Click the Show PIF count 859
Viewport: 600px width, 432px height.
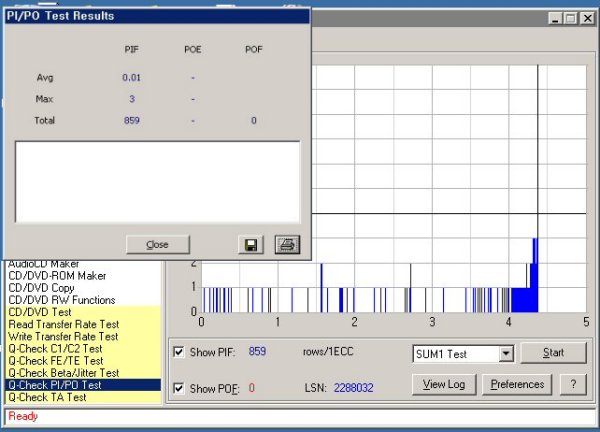(257, 351)
